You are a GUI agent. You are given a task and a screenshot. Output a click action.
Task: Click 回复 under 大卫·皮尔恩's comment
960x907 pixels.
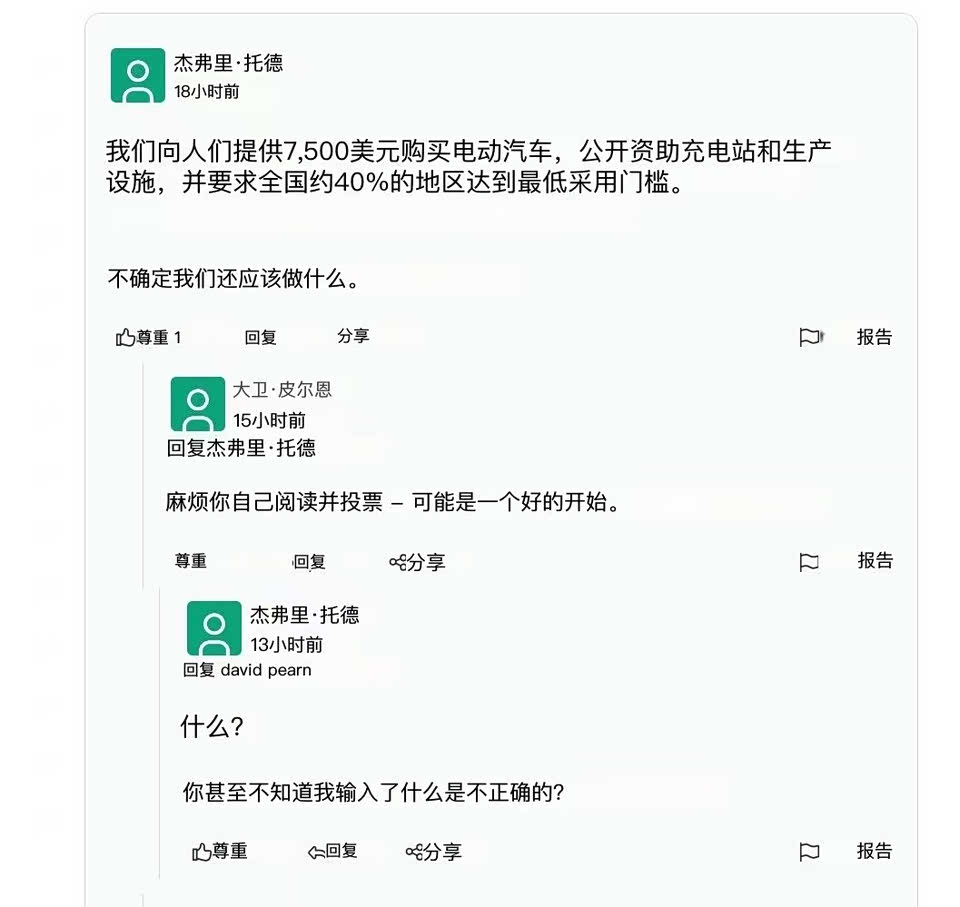[310, 562]
